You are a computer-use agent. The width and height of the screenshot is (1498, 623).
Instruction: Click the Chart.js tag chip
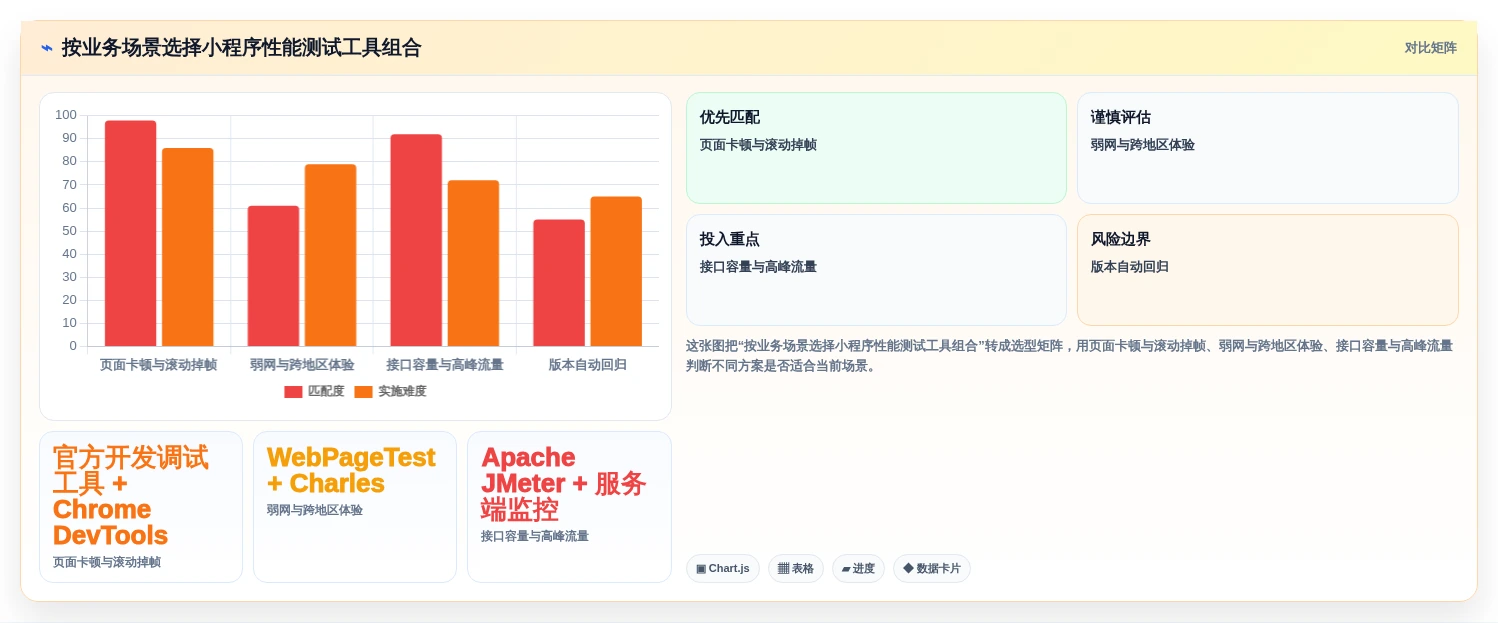click(723, 569)
